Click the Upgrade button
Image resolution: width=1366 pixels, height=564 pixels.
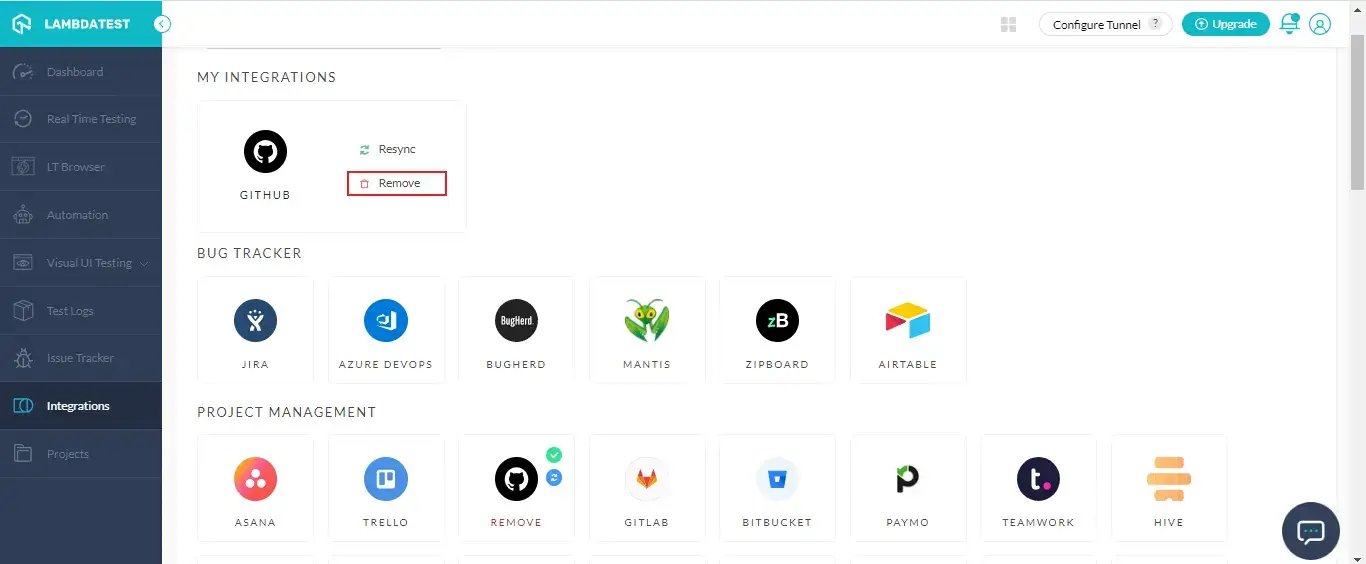[x=1225, y=24]
